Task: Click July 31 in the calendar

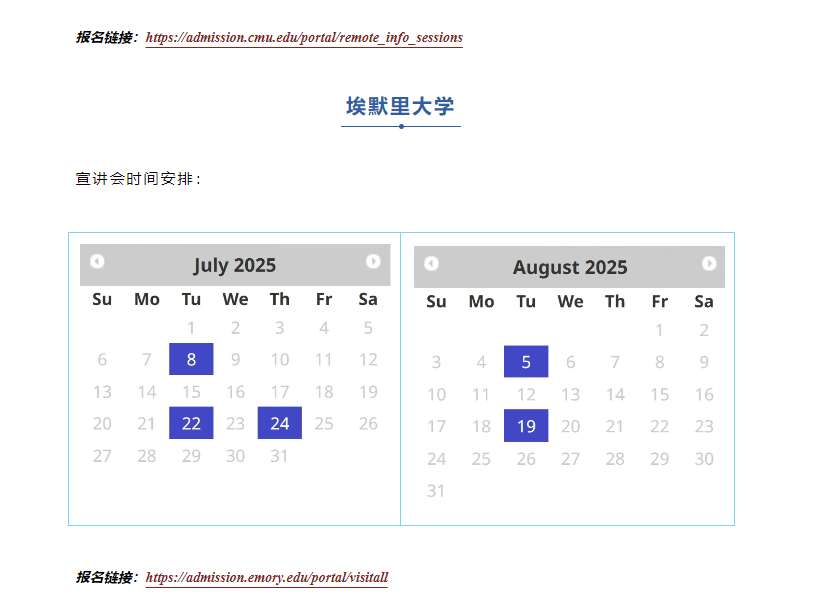Action: [280, 456]
